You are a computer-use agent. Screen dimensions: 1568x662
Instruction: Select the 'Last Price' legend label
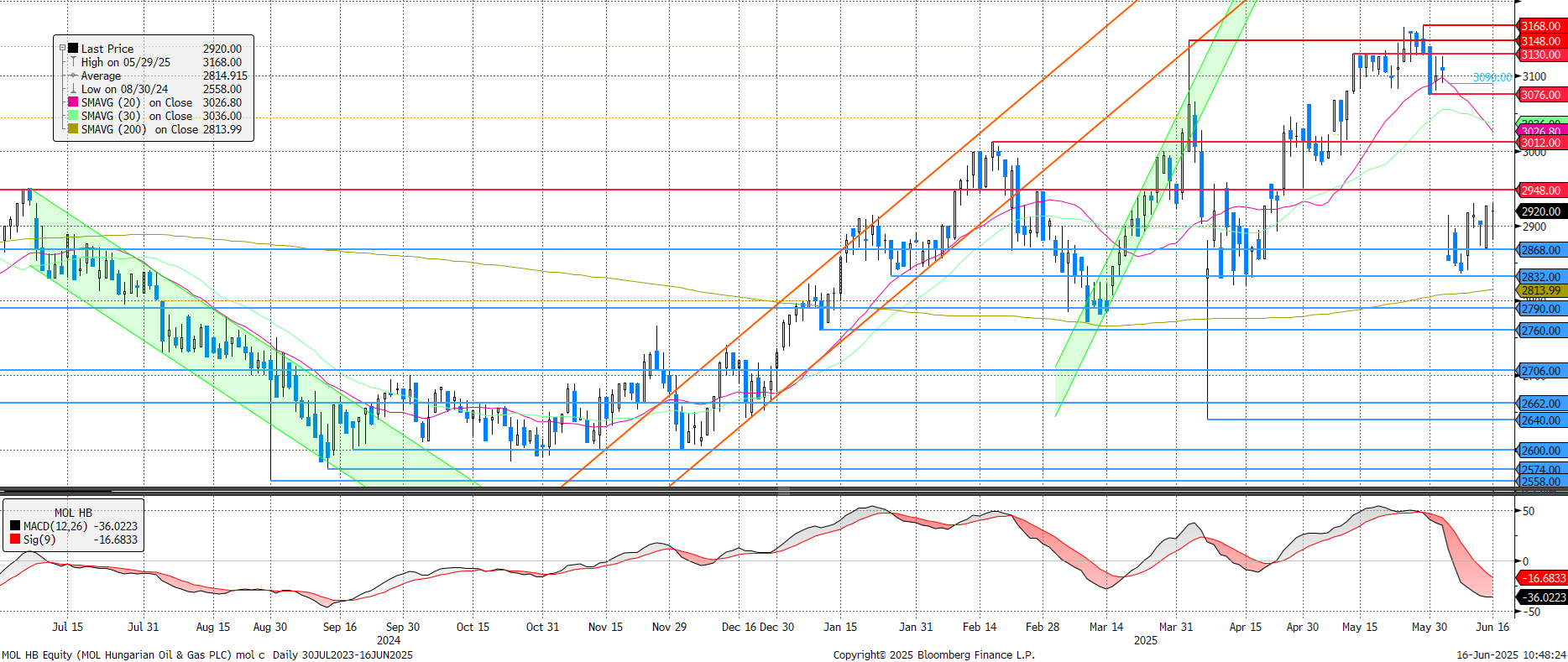coord(107,49)
